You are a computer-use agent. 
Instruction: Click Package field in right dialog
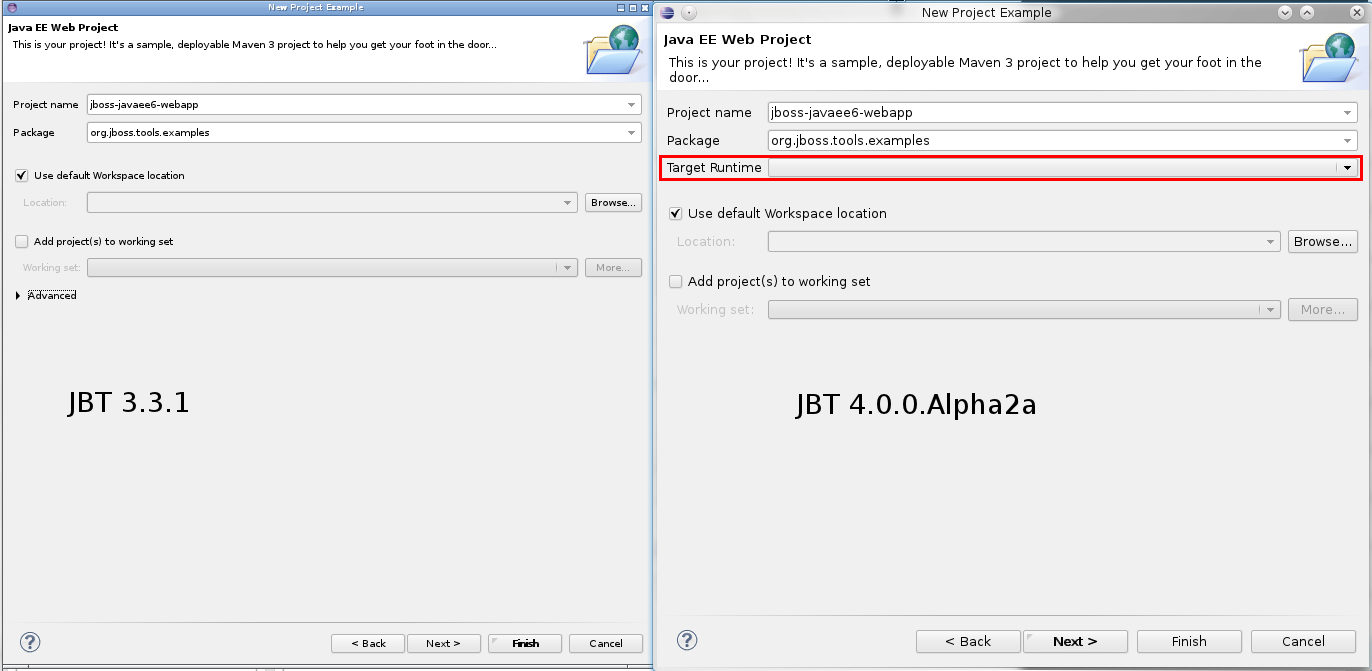pyautogui.click(x=1062, y=141)
